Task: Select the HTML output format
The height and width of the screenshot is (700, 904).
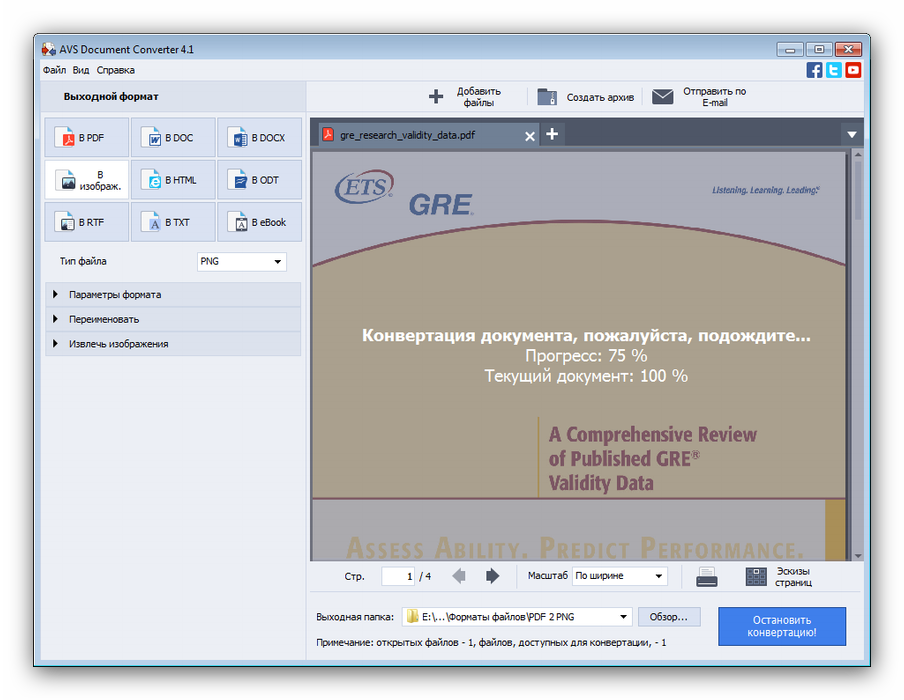Action: 173,180
